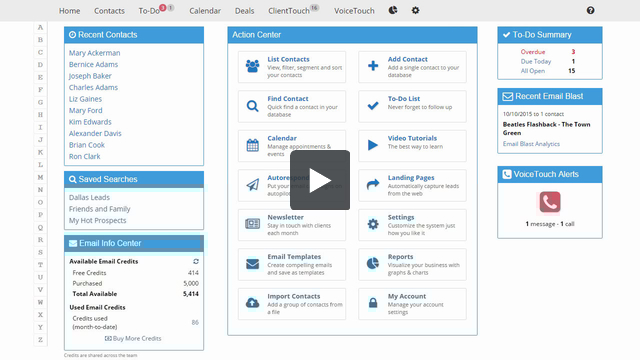Click the Buy More Credits link
This screenshot has width=640, height=360.
coord(133,338)
